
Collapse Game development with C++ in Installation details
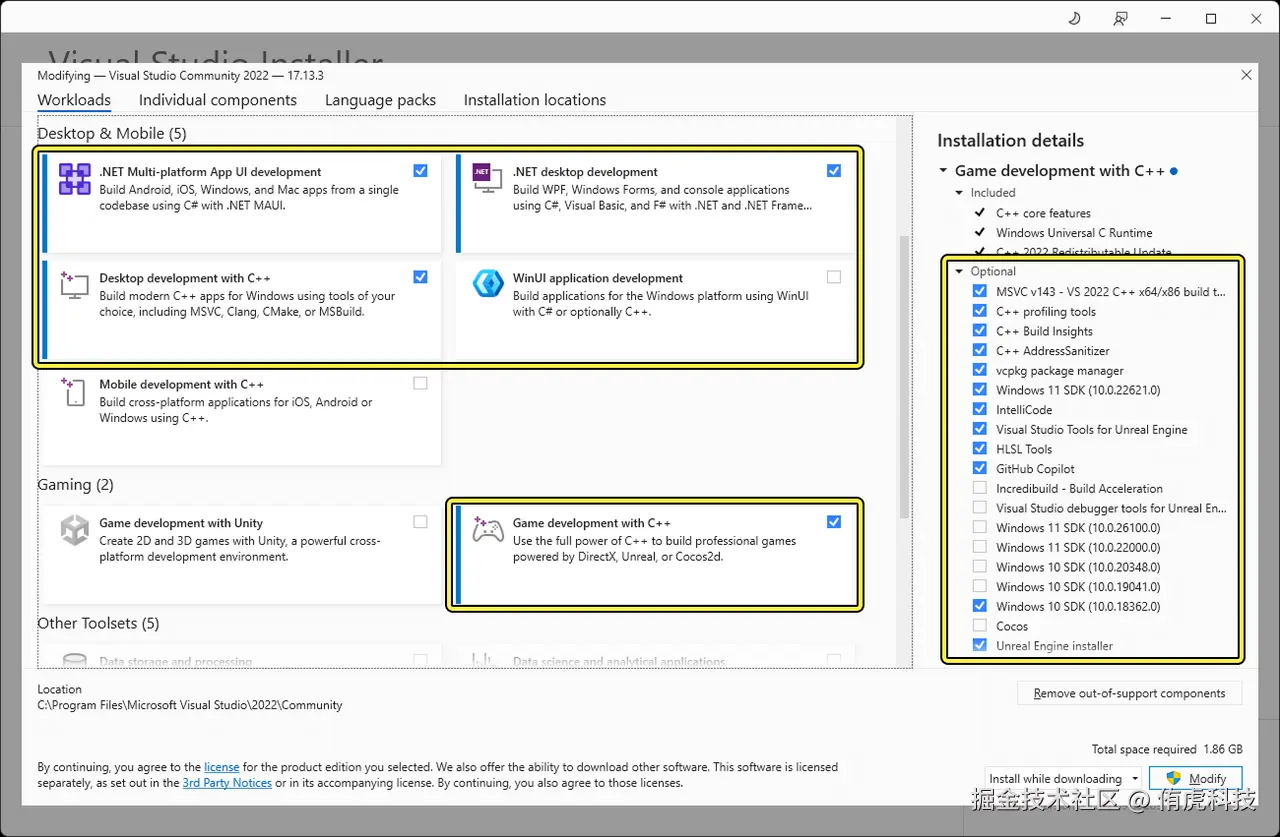coord(943,171)
